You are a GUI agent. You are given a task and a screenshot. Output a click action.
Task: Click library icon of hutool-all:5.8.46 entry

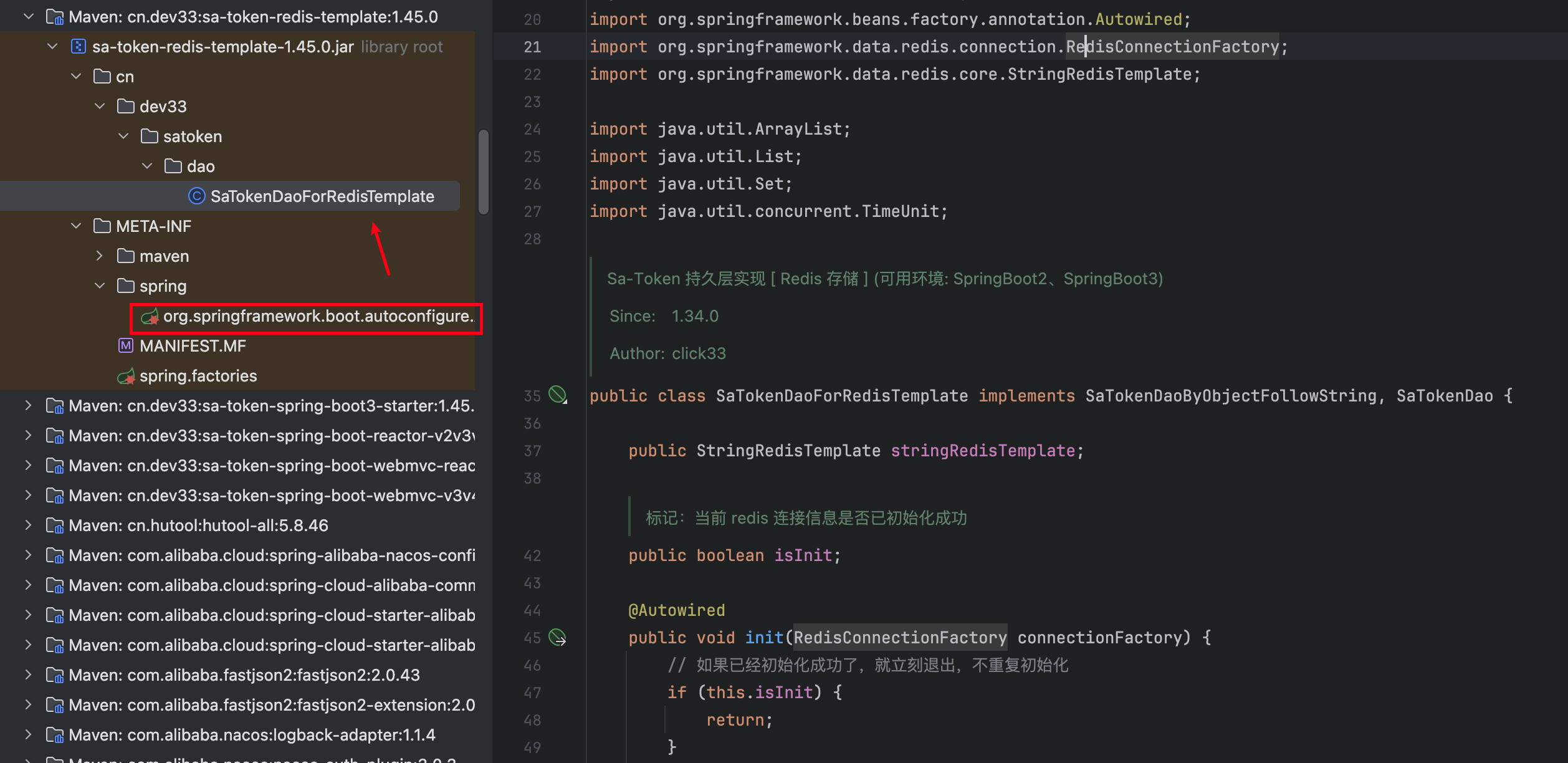(x=55, y=526)
